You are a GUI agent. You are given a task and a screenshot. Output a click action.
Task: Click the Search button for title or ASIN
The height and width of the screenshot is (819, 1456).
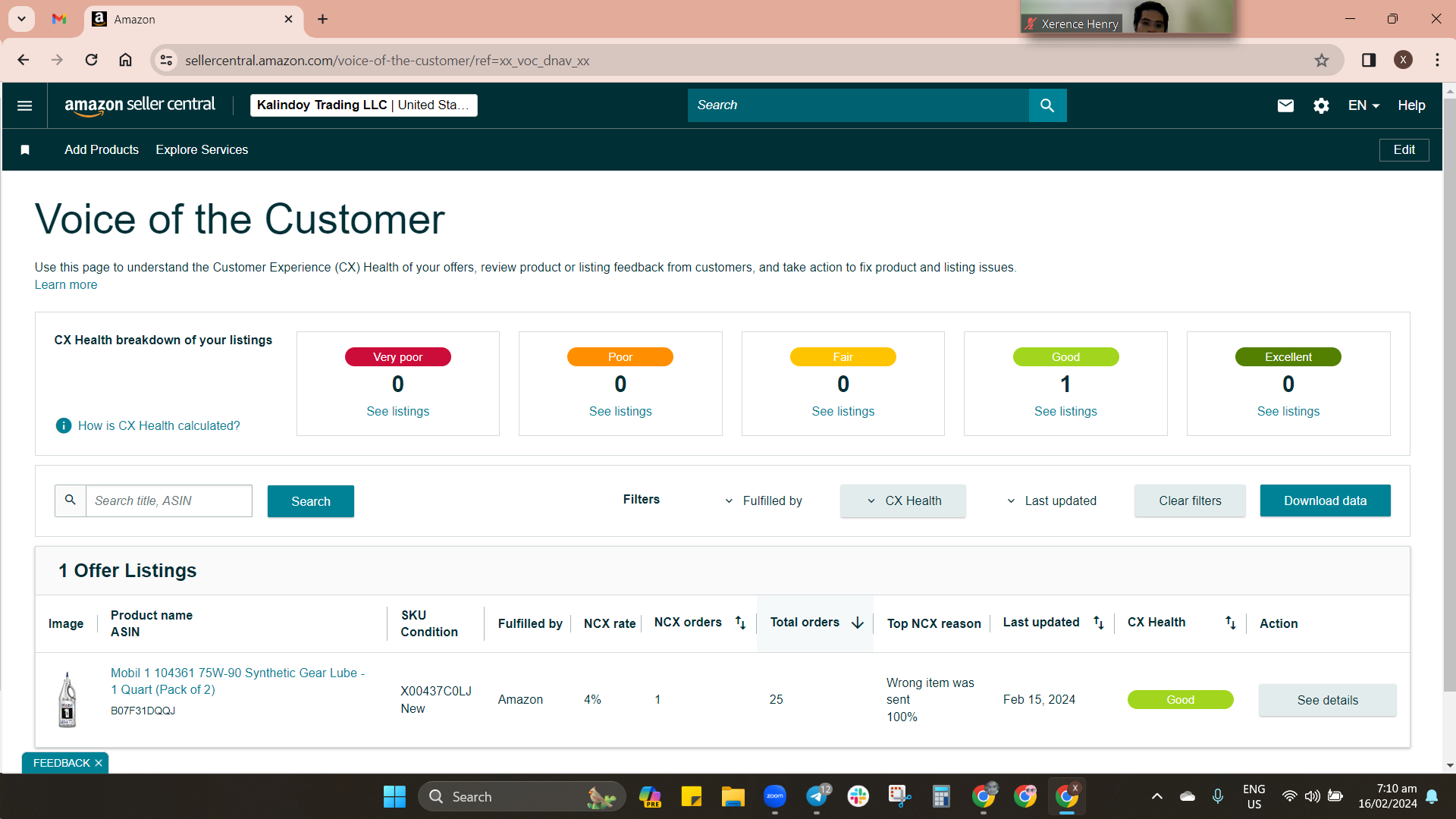pos(311,501)
